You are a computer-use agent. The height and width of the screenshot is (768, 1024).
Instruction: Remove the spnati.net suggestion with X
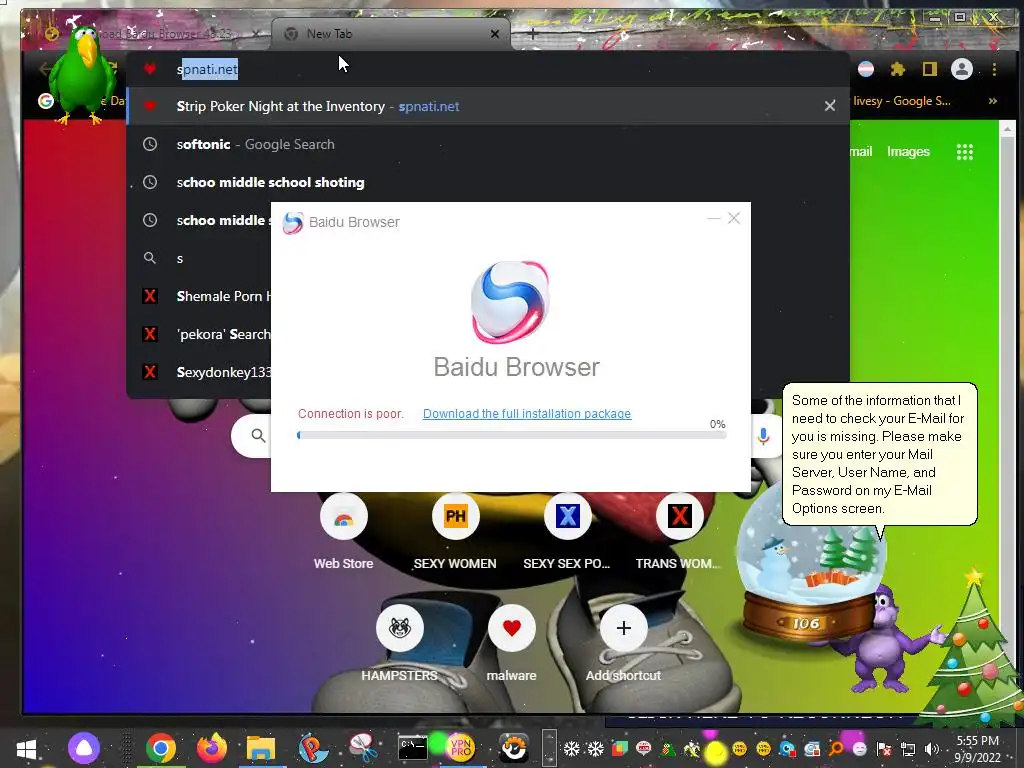pos(829,106)
